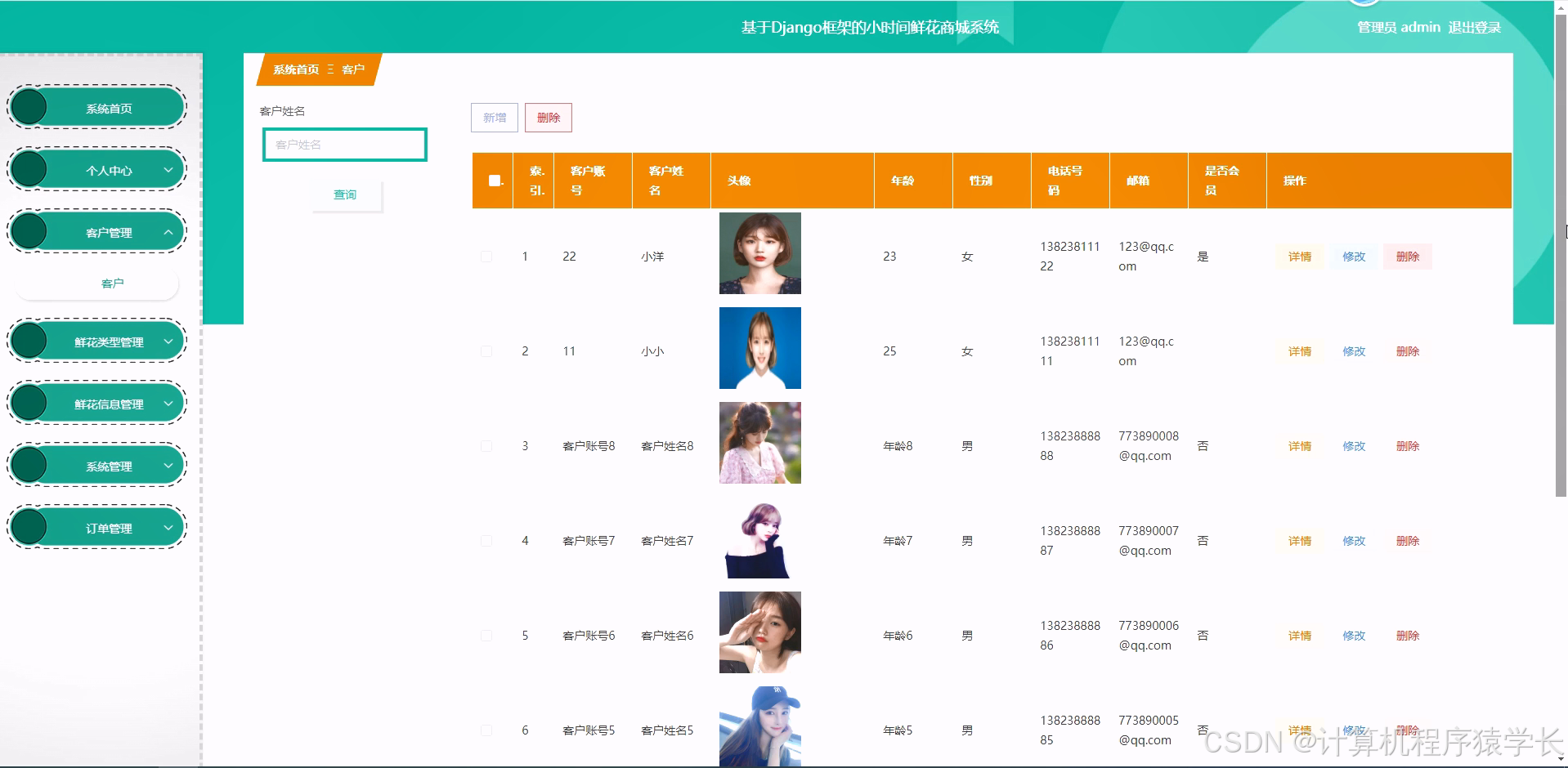Click the dark circle beside 鲜花类型管理
This screenshot has width=1568, height=768.
[x=29, y=341]
